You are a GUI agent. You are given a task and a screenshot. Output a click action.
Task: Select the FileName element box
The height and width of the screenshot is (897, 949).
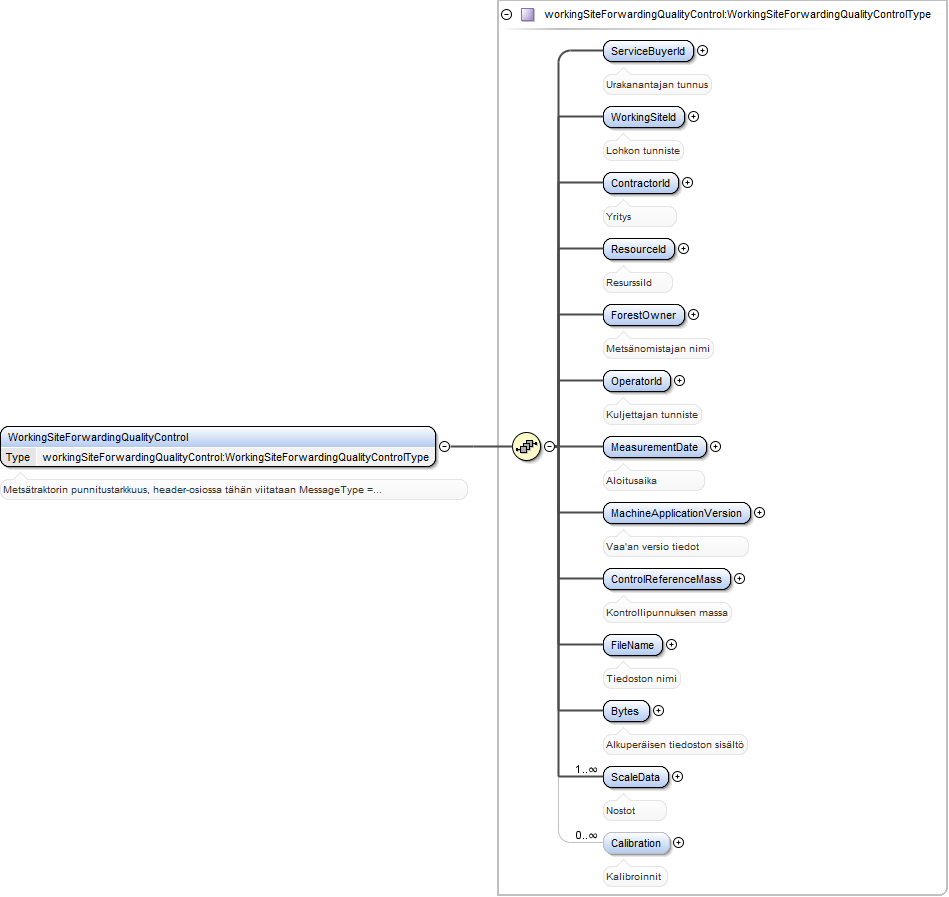[632, 645]
